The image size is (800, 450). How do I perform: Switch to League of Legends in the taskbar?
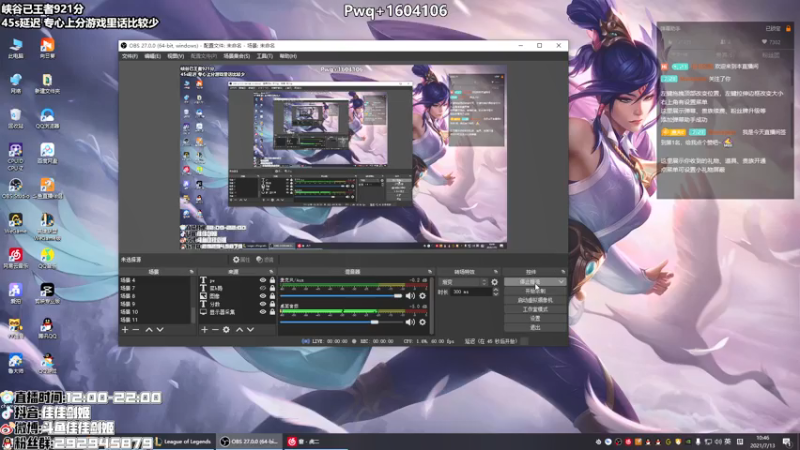(183, 441)
